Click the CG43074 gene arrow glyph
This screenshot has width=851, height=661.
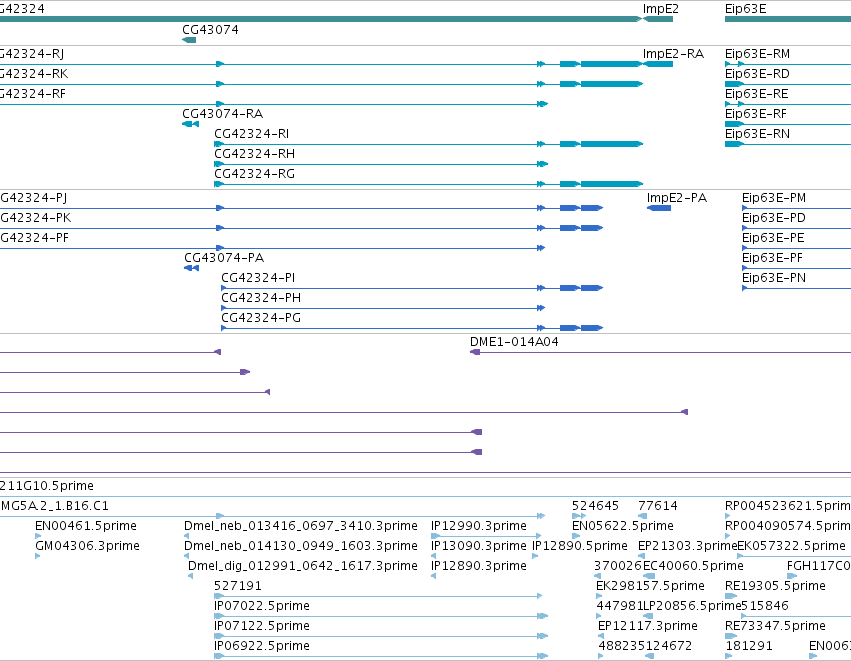pos(189,40)
